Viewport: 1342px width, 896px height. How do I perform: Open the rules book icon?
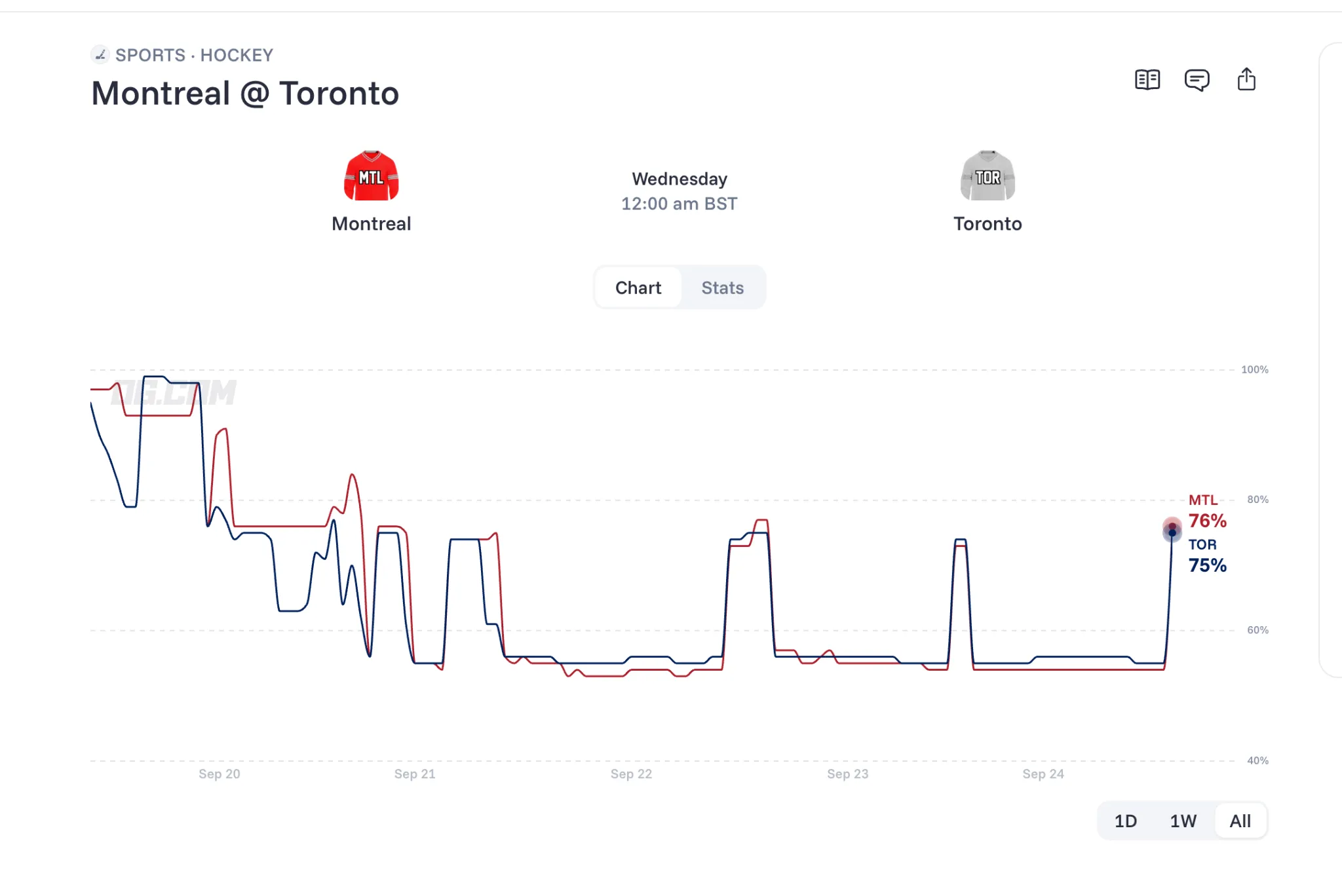(x=1147, y=80)
